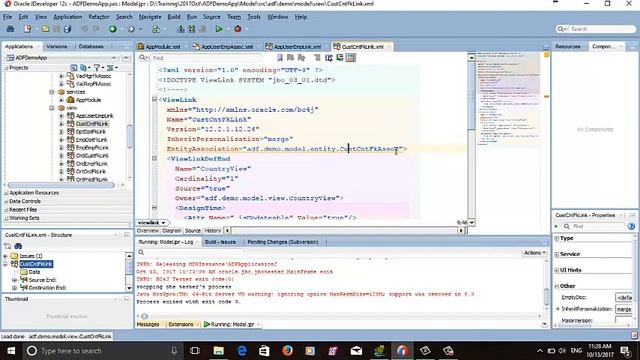The height and width of the screenshot is (360, 640).
Task: Switch to the AppModule.xml editor tab
Action: 163,47
